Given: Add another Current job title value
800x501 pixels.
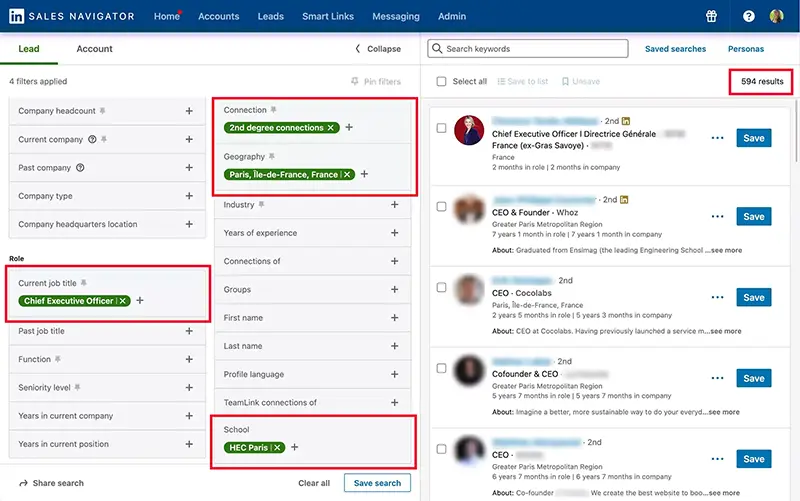Looking at the screenshot, I should (140, 300).
